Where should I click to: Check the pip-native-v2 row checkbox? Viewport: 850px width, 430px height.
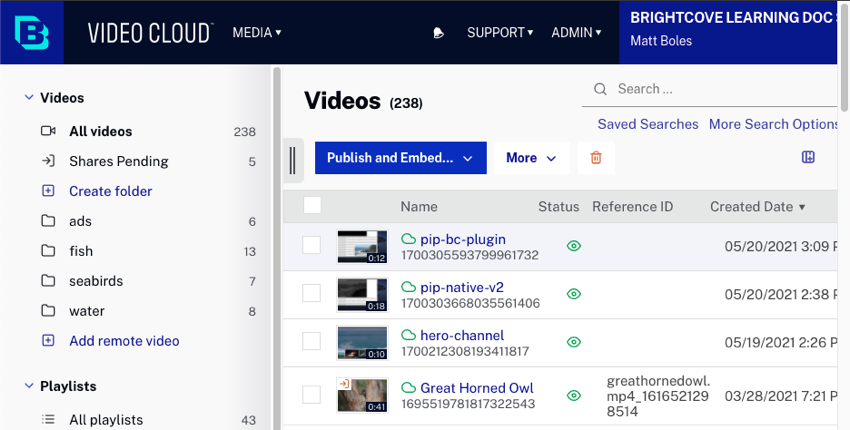pyautogui.click(x=311, y=293)
